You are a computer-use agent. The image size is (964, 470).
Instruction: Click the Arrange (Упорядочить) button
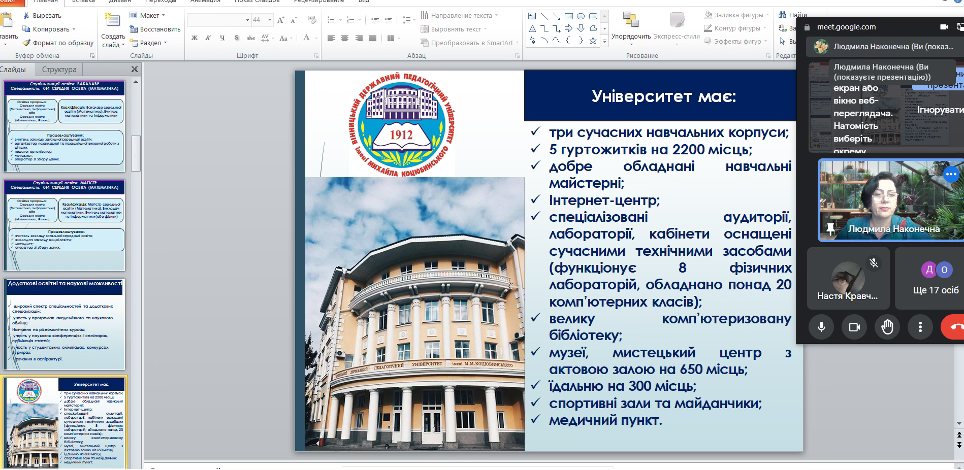tap(630, 26)
